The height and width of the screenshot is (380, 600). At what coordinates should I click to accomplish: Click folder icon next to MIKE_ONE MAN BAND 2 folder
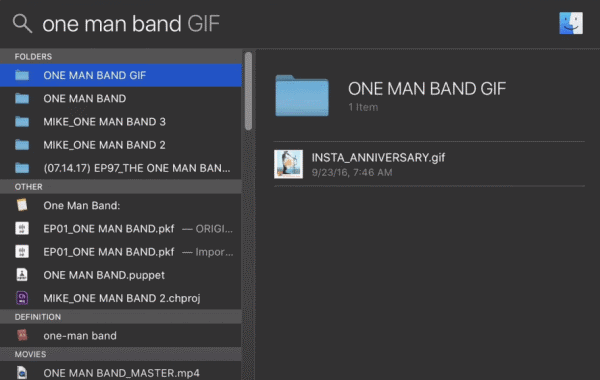[x=22, y=145]
